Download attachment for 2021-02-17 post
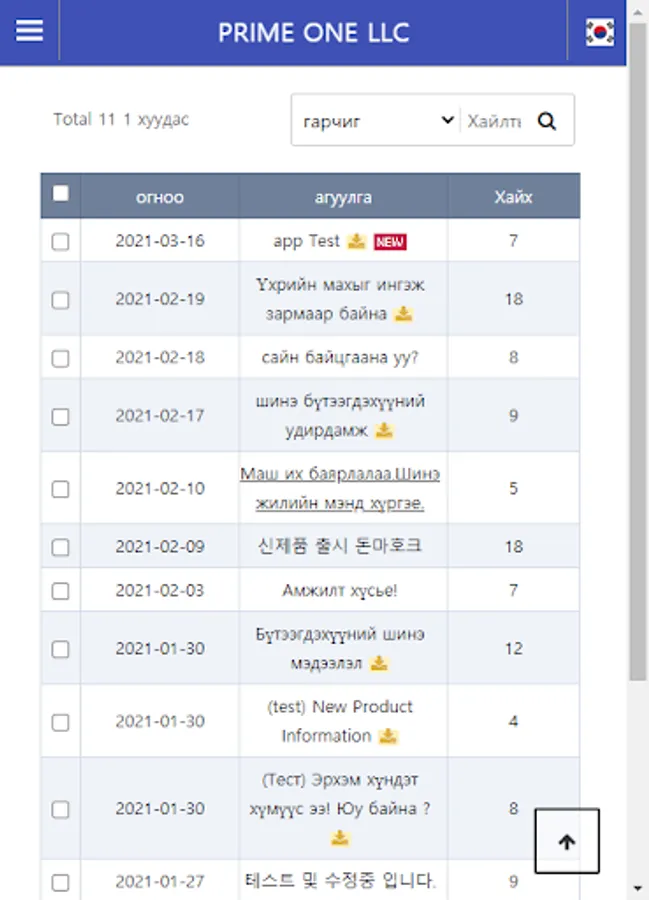The width and height of the screenshot is (649, 900). coord(384,430)
